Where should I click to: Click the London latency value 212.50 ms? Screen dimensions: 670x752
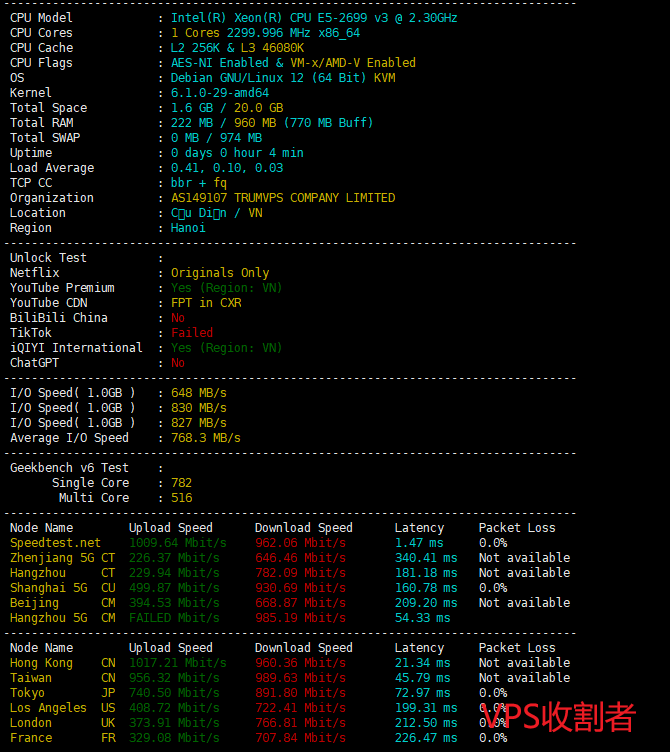(425, 723)
